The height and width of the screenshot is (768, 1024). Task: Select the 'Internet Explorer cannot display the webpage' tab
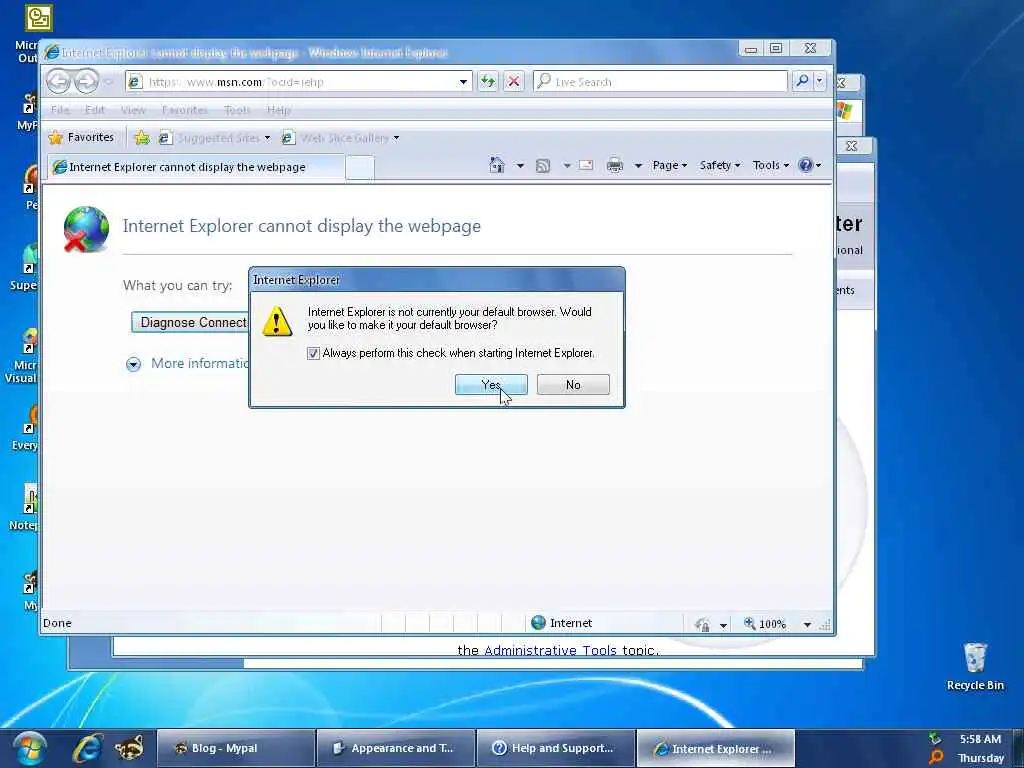tap(195, 167)
